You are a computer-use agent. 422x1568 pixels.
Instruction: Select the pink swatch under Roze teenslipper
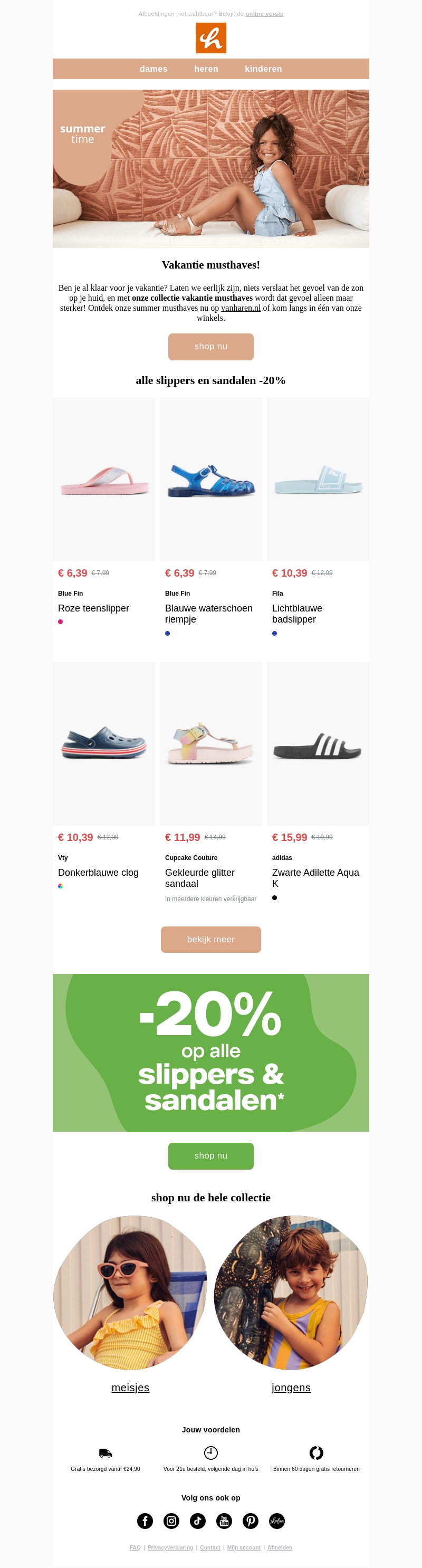coord(60,622)
